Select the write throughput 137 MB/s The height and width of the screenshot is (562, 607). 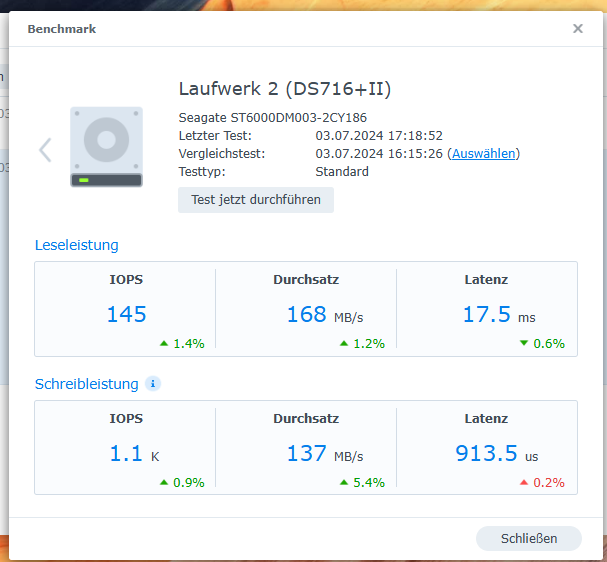325,453
